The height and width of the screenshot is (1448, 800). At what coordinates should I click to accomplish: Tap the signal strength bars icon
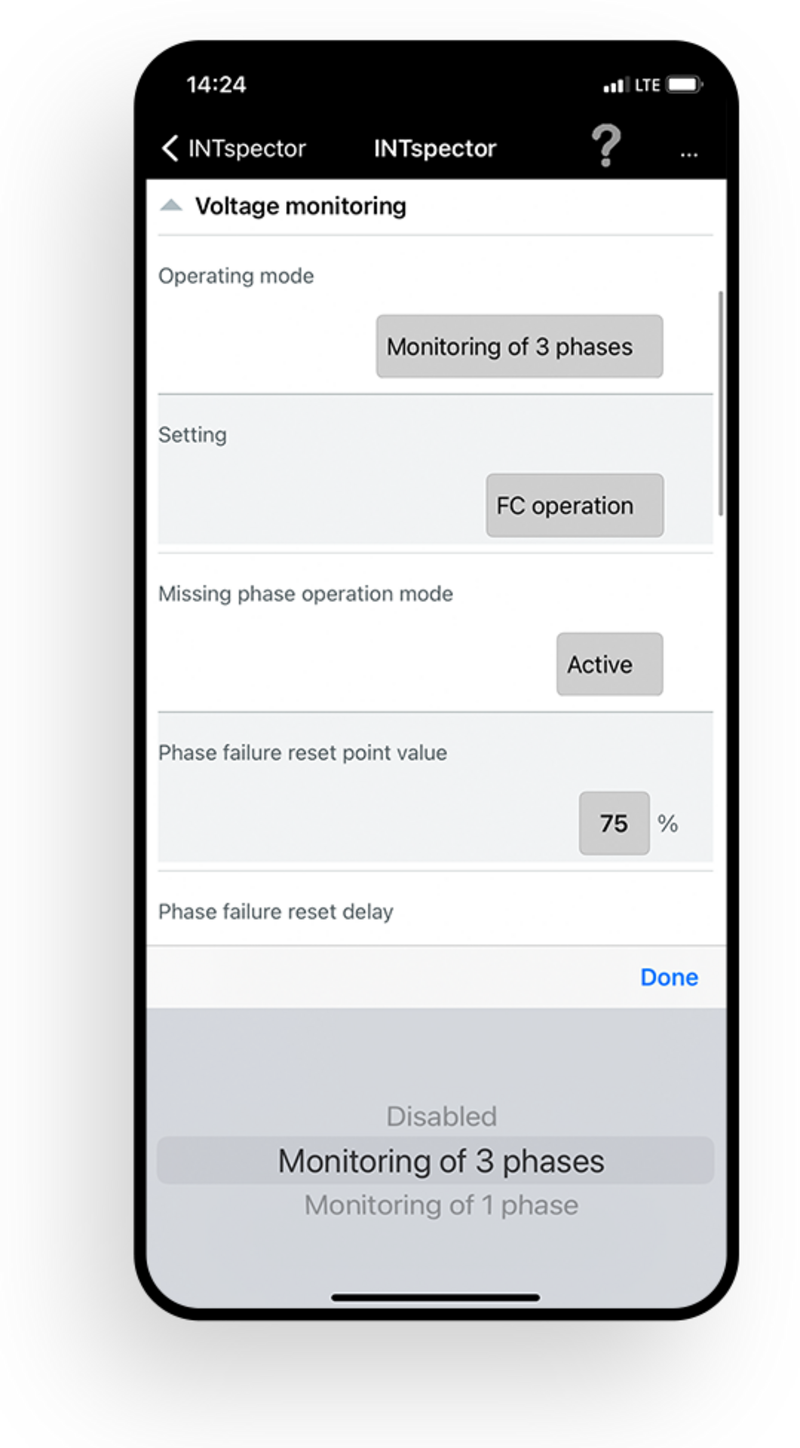[615, 86]
